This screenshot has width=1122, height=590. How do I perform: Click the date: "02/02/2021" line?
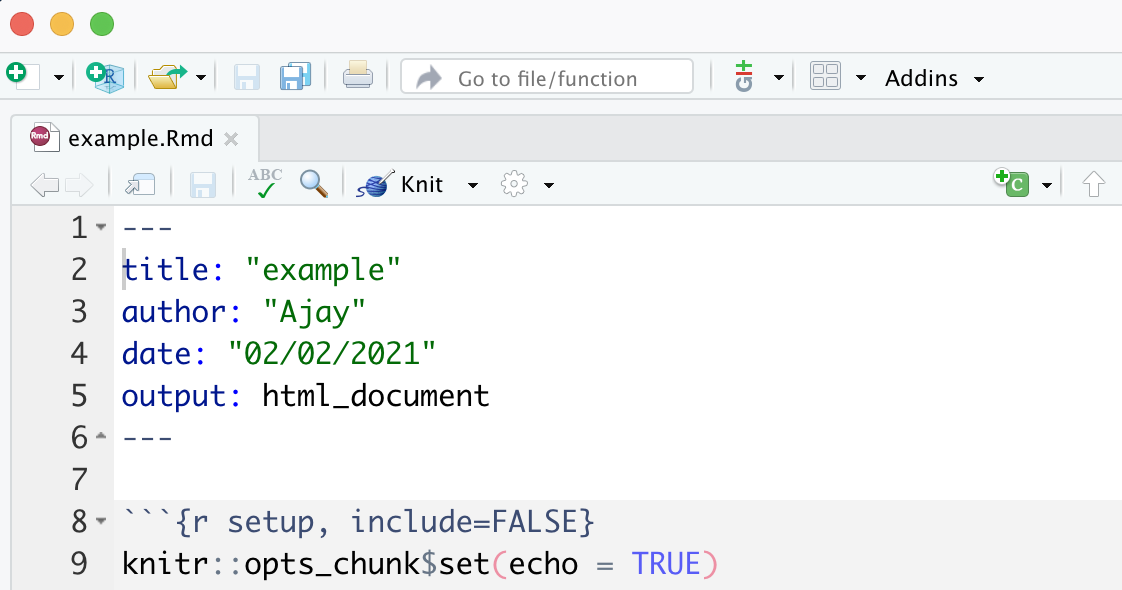278,353
